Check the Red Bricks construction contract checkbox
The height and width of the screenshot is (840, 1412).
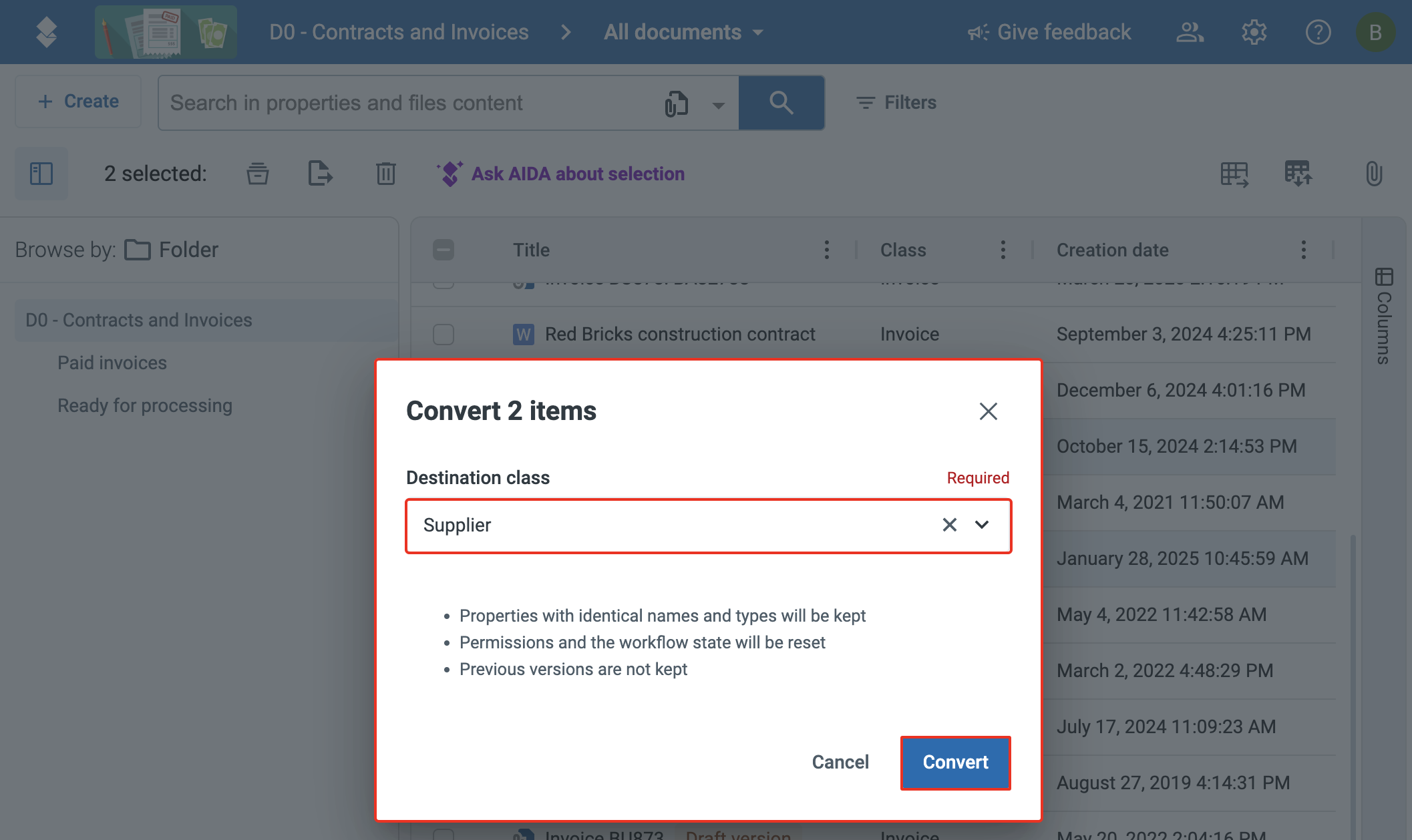click(443, 334)
